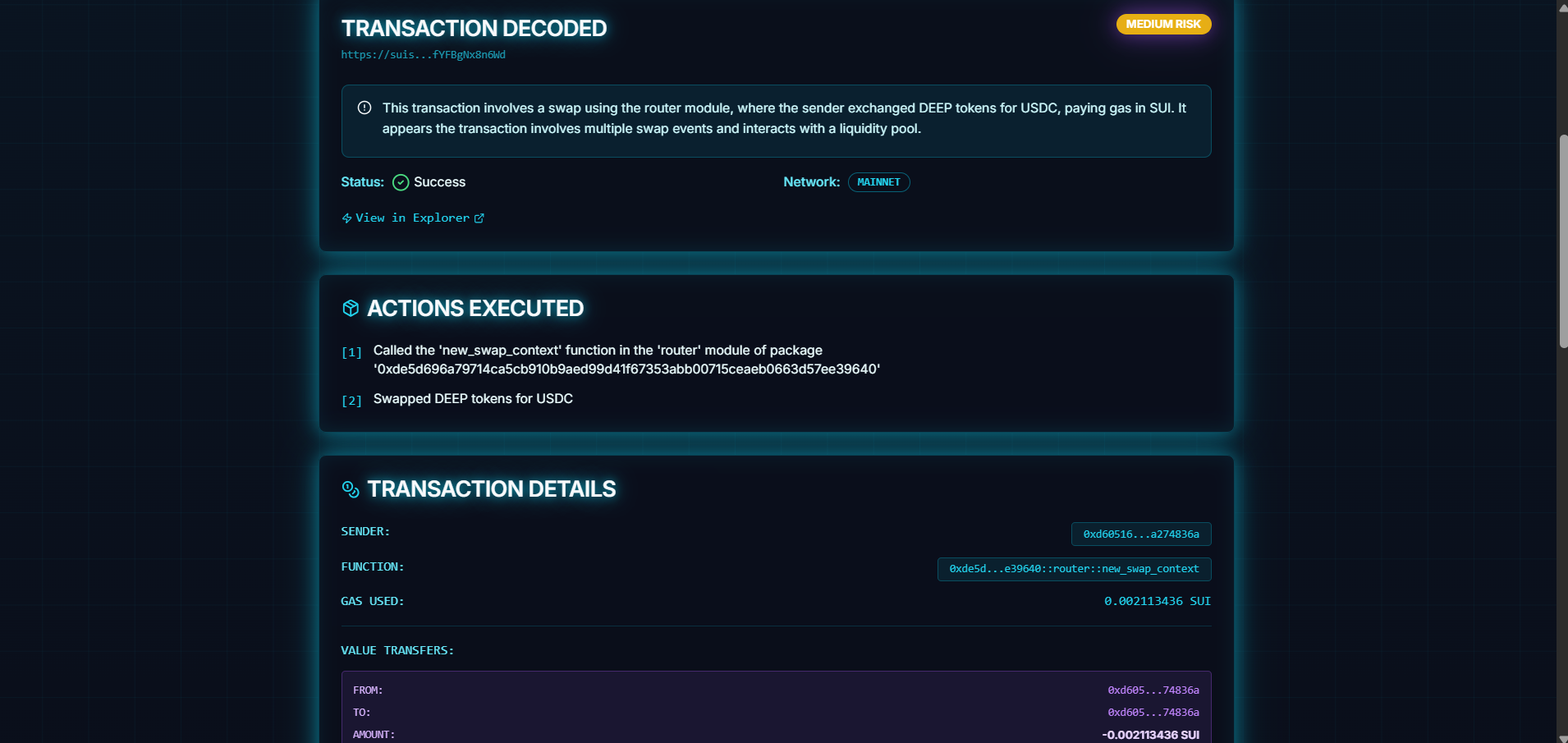Click the MAINNET network badge
The image size is (1568, 743).
coord(878,182)
